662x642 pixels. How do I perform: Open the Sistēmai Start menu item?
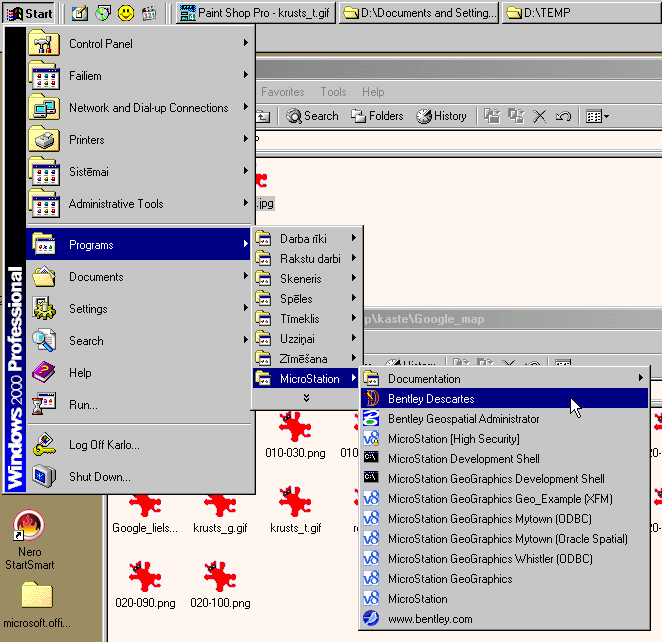coord(139,171)
